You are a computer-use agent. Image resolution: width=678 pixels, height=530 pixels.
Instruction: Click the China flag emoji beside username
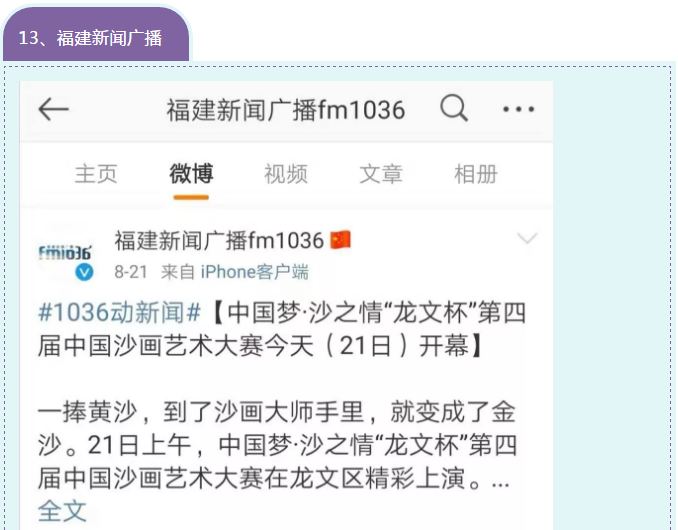340,240
